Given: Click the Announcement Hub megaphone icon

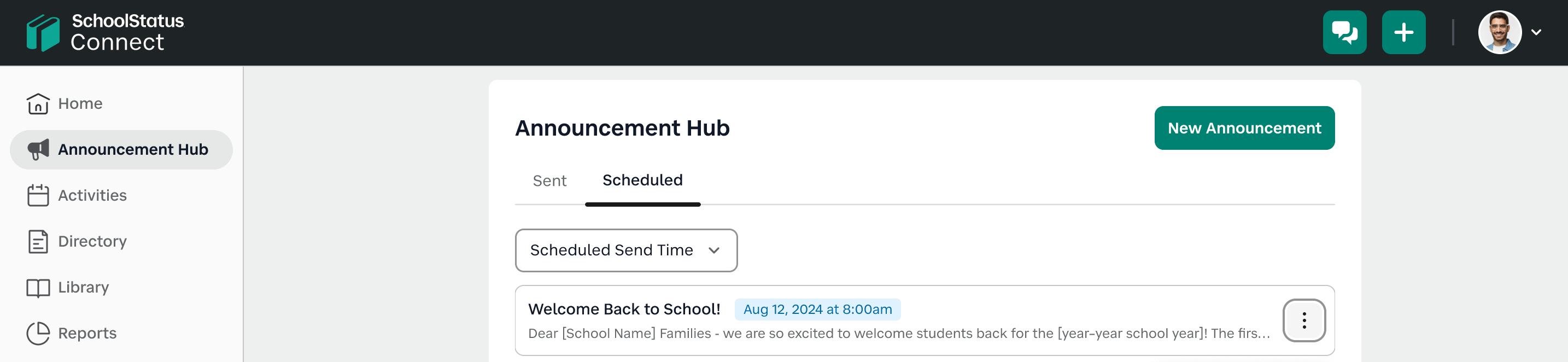Looking at the screenshot, I should [x=38, y=149].
